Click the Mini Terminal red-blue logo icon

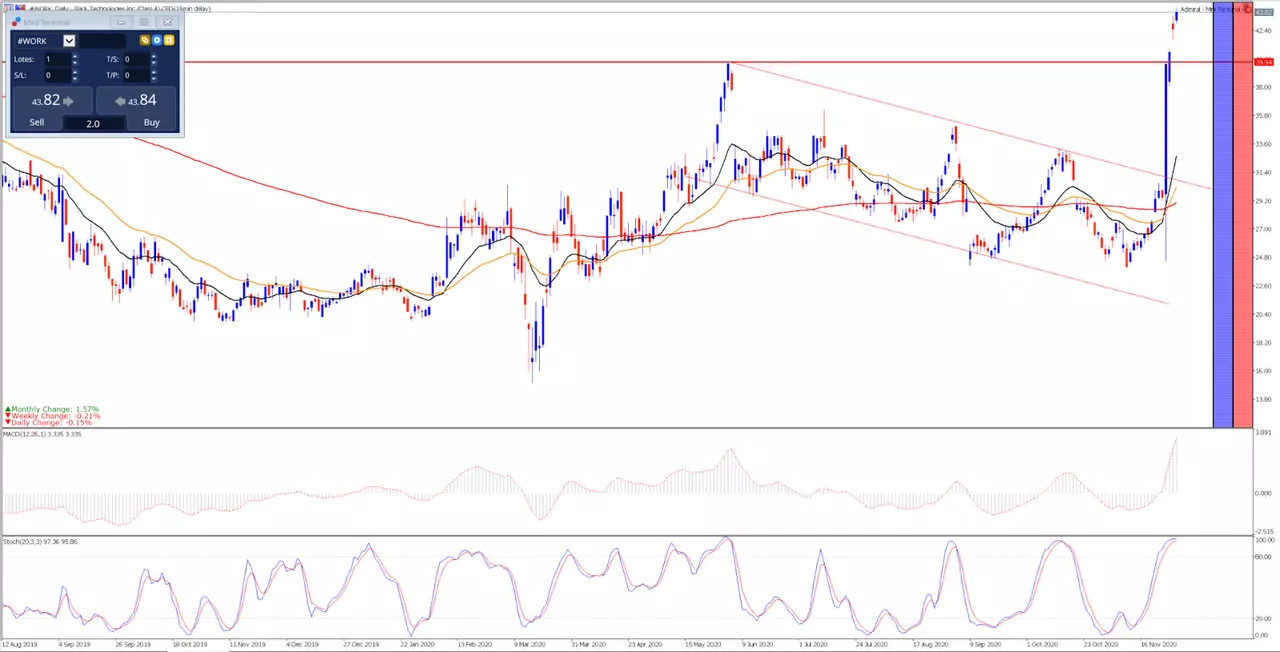point(16,21)
